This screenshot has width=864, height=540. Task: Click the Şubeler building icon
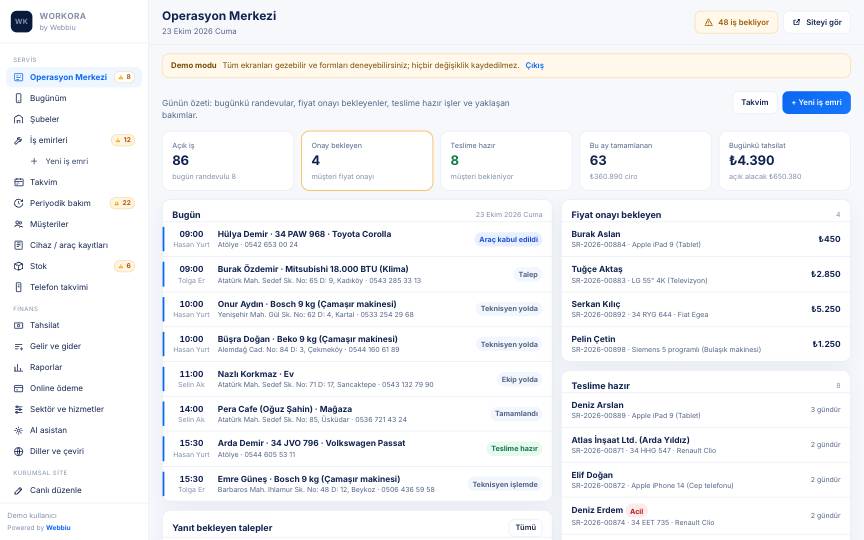pyautogui.click(x=18, y=119)
